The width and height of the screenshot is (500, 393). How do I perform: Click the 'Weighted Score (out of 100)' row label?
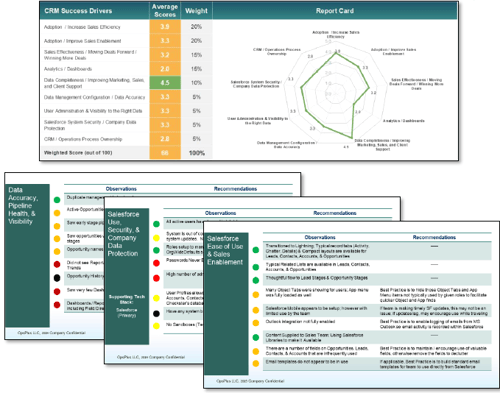(78, 153)
